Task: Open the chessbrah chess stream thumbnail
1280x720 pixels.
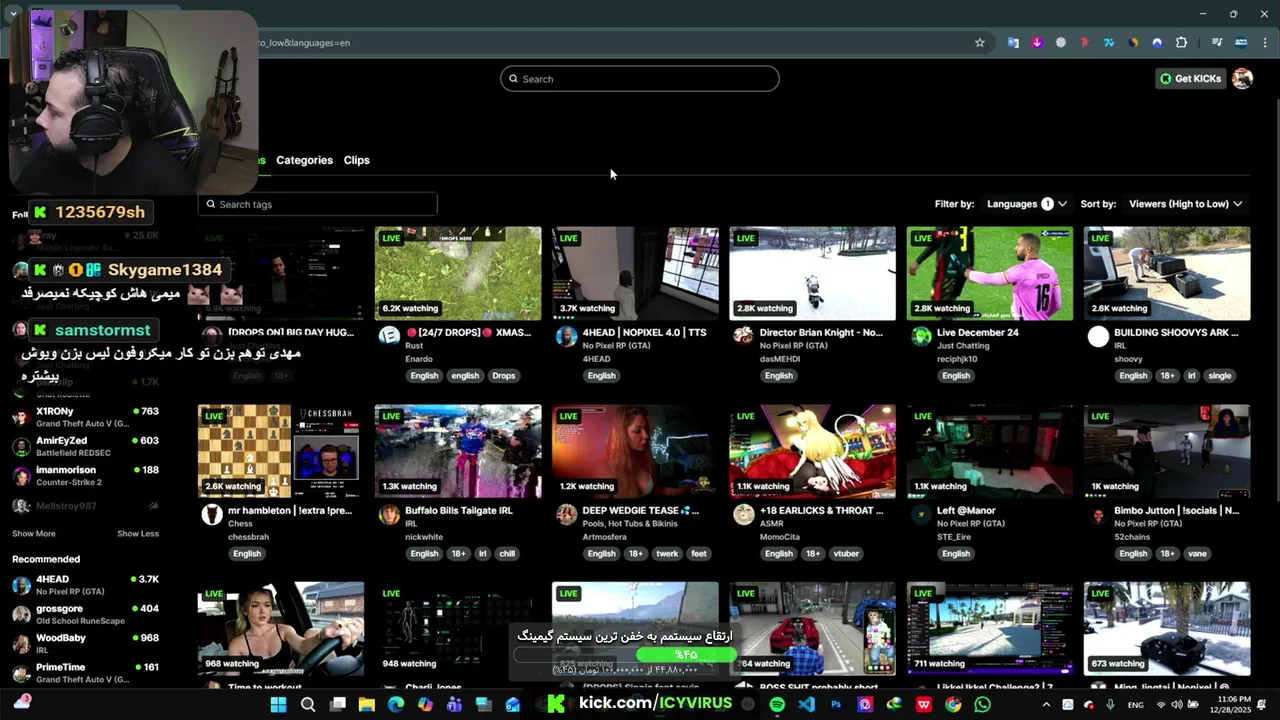Action: pyautogui.click(x=281, y=451)
